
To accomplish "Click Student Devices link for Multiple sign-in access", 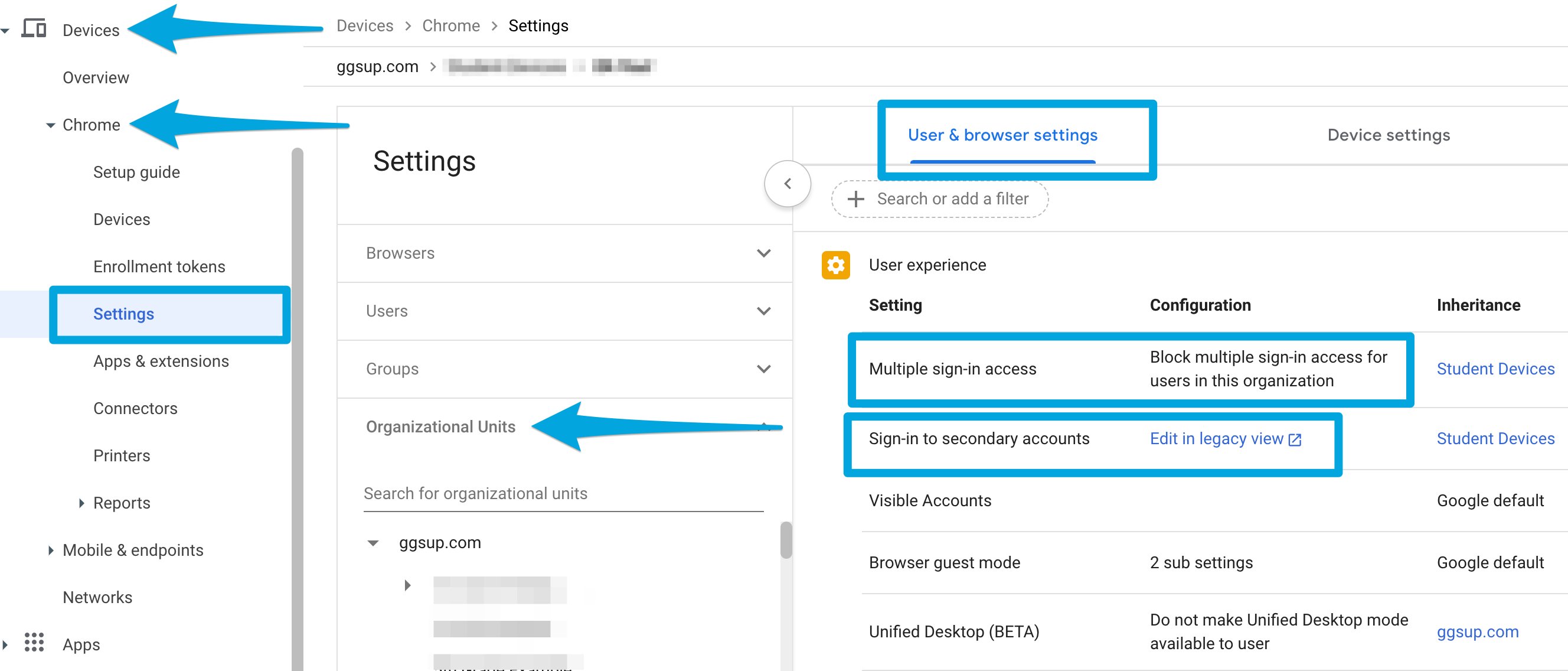I will coord(1495,369).
